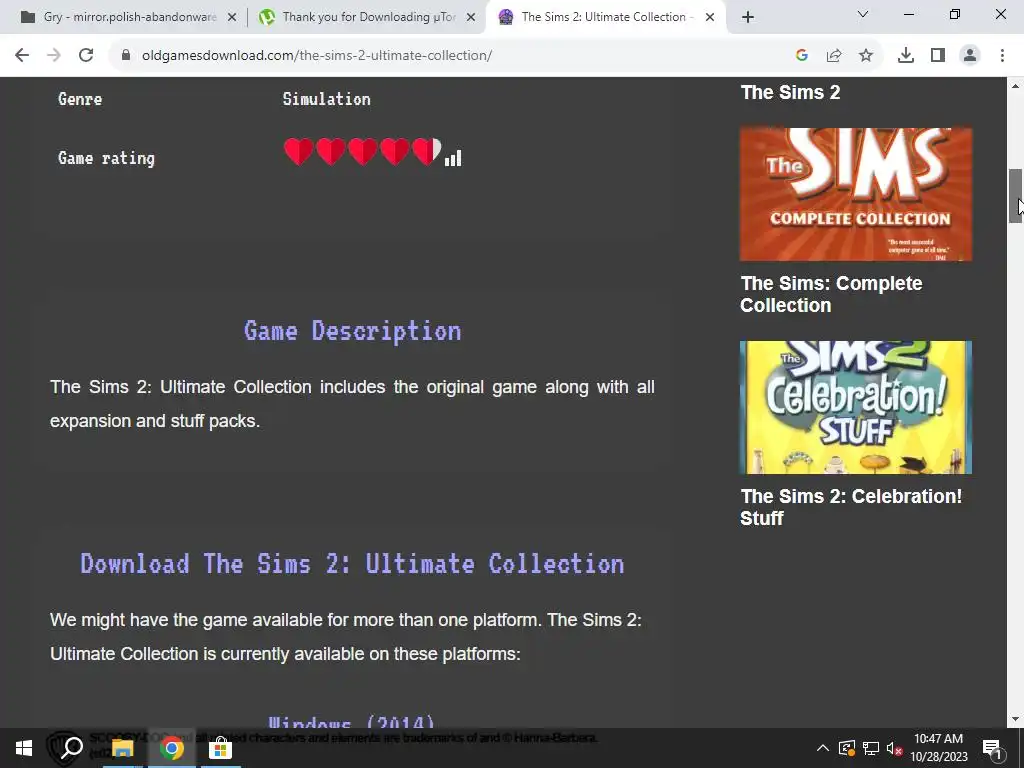
Task: Switch to the uTorrent download tab
Action: [368, 18]
